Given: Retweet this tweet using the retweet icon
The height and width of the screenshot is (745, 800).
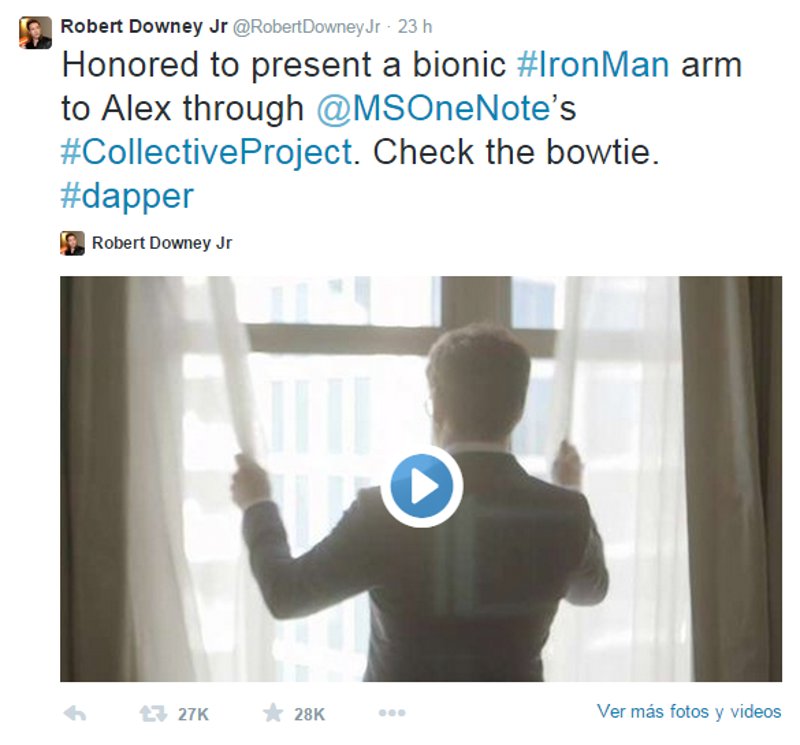Looking at the screenshot, I should pyautogui.click(x=152, y=713).
